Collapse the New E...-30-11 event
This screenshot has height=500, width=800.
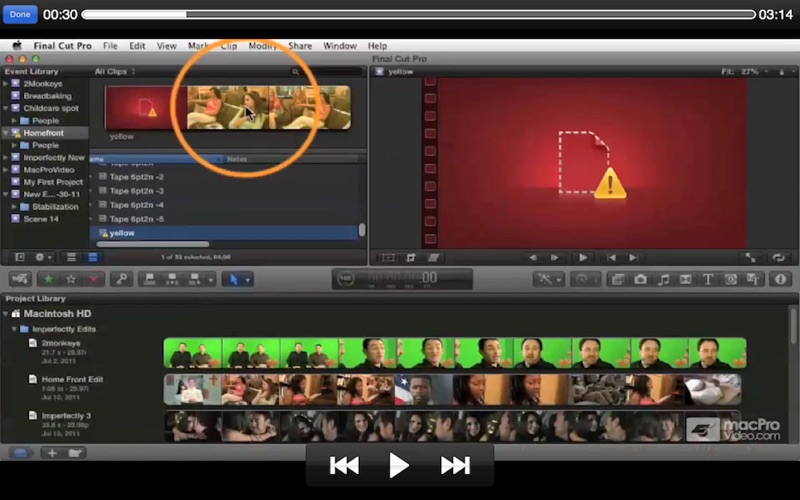[6, 194]
